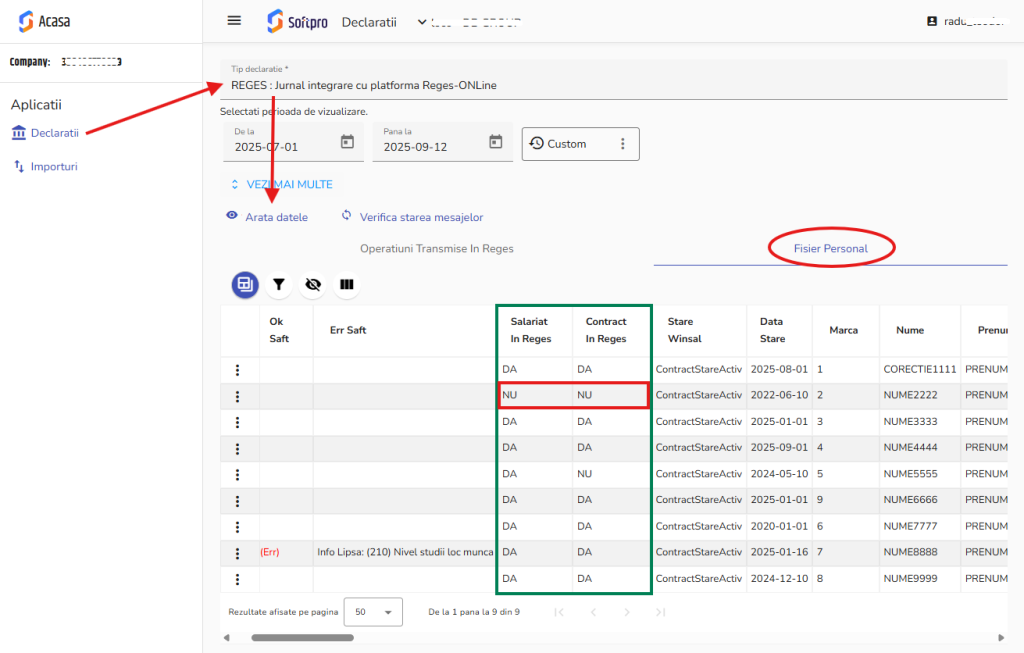This screenshot has height=653, width=1024.
Task: Go to the first results page
Action: pos(559,612)
